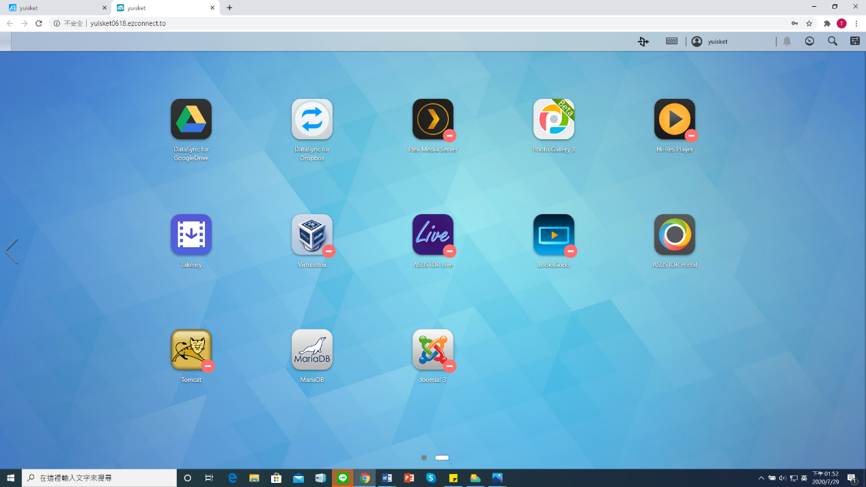Image resolution: width=866 pixels, height=487 pixels.
Task: Launch Hi-Res Player app icon
Action: pyautogui.click(x=674, y=119)
